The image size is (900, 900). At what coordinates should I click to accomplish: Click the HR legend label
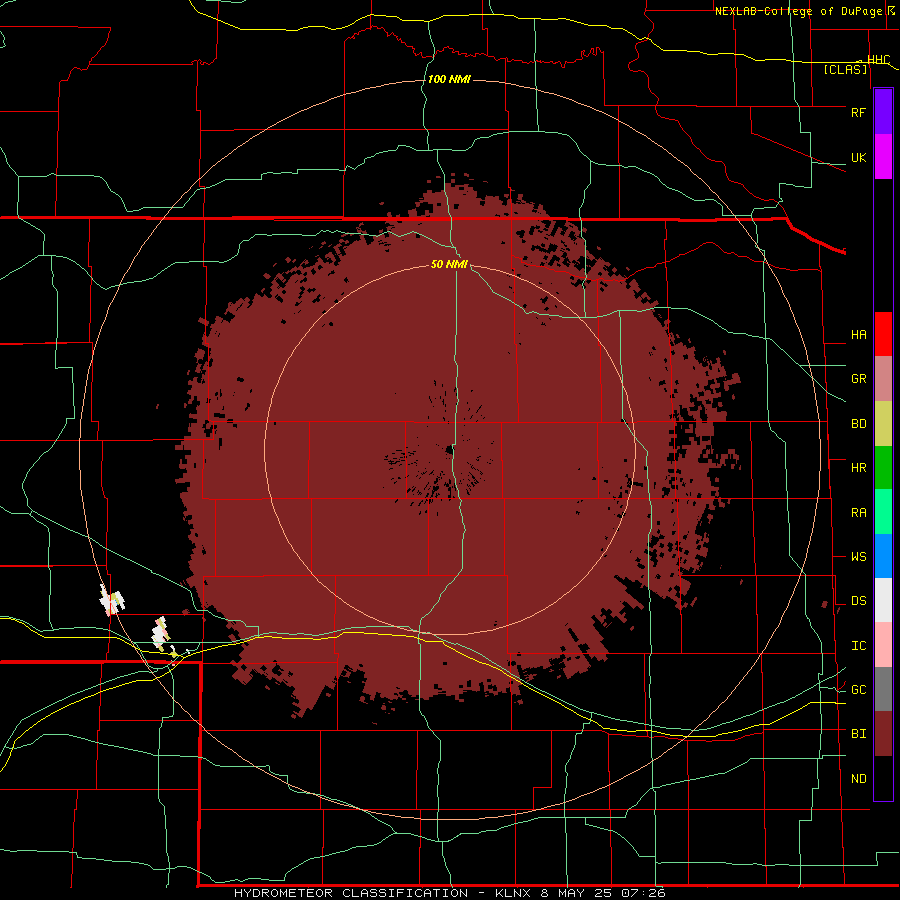pyautogui.click(x=858, y=468)
